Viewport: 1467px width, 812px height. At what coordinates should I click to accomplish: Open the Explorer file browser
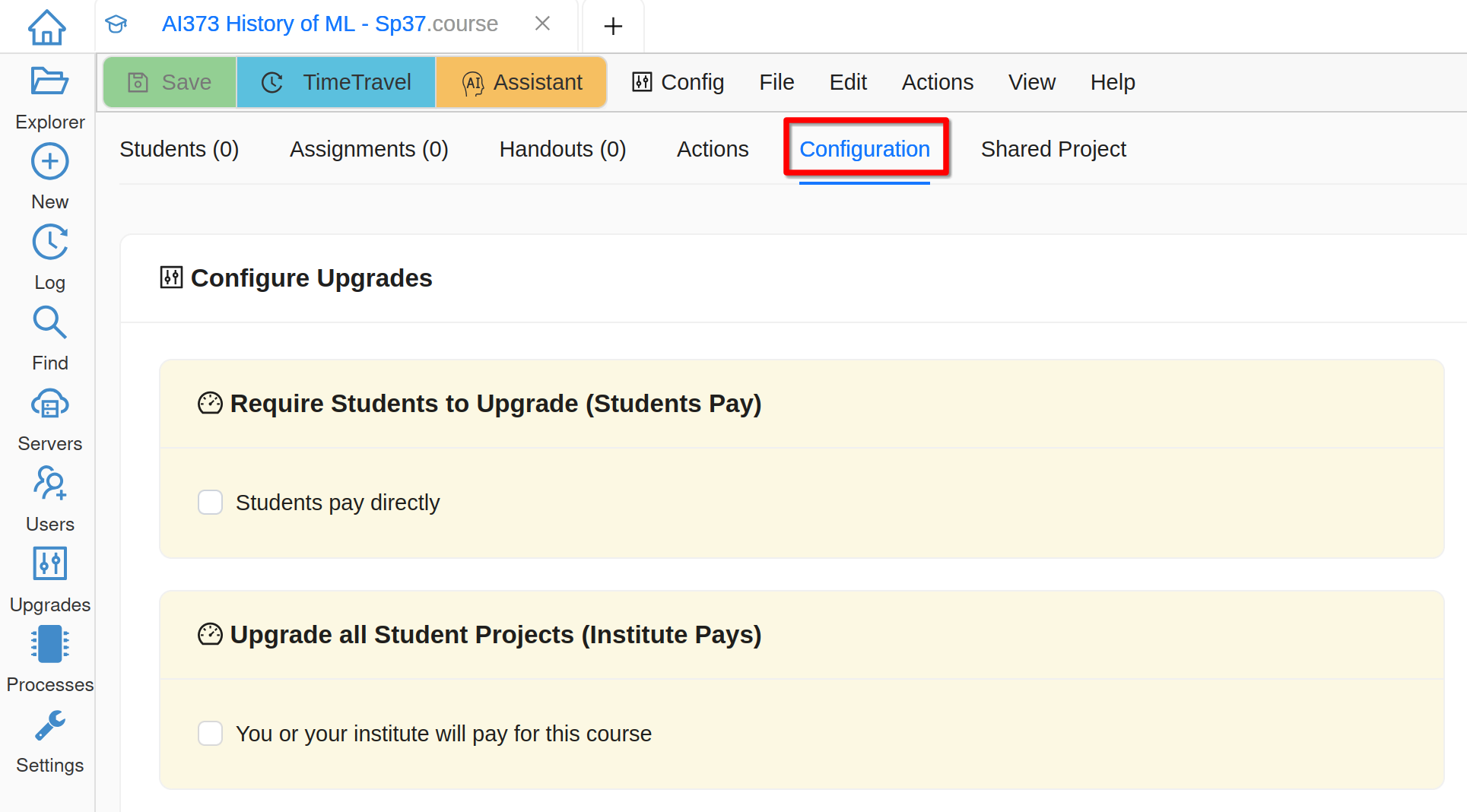pyautogui.click(x=49, y=97)
